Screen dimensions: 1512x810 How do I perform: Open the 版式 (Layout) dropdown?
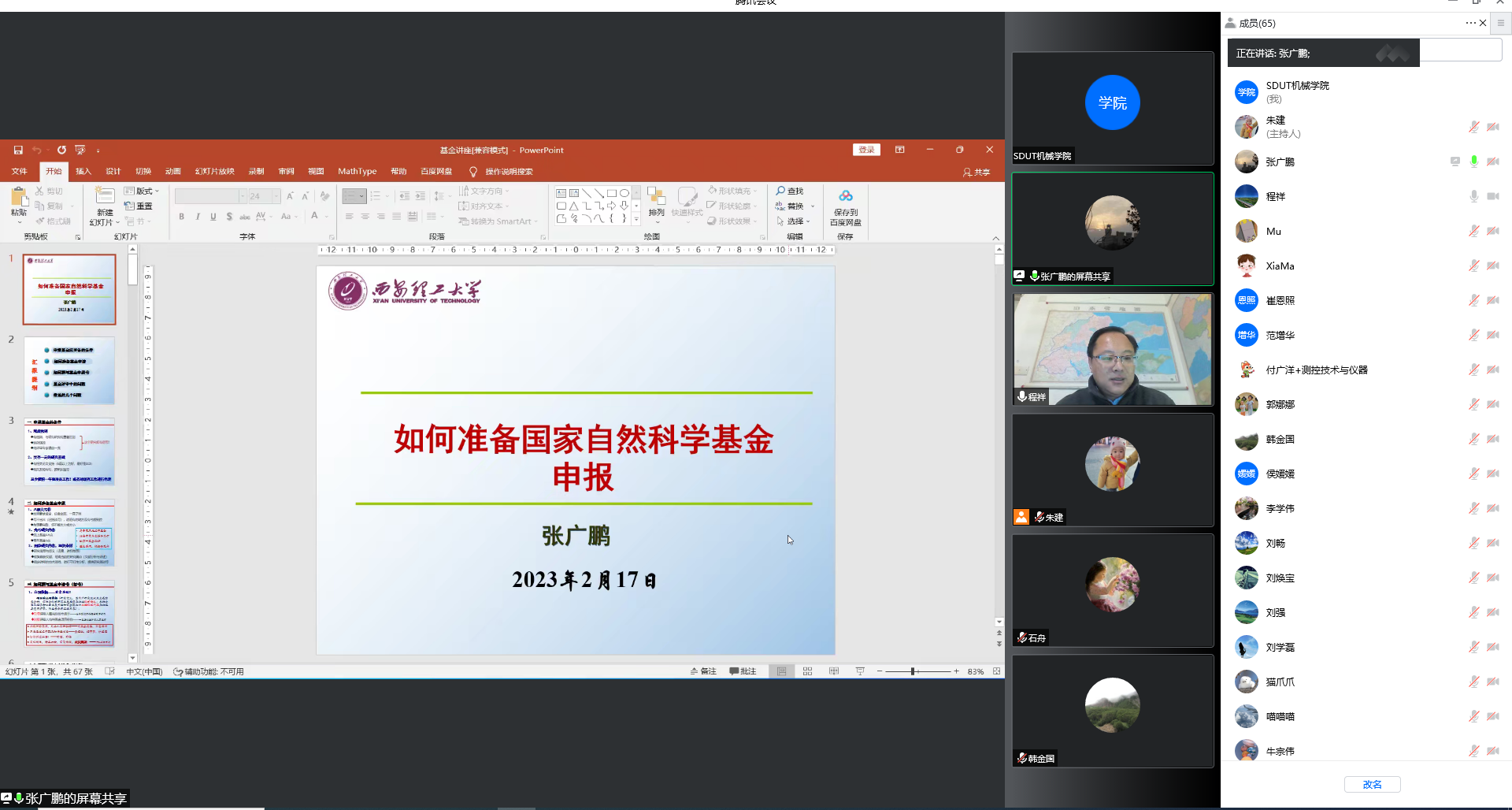click(142, 191)
